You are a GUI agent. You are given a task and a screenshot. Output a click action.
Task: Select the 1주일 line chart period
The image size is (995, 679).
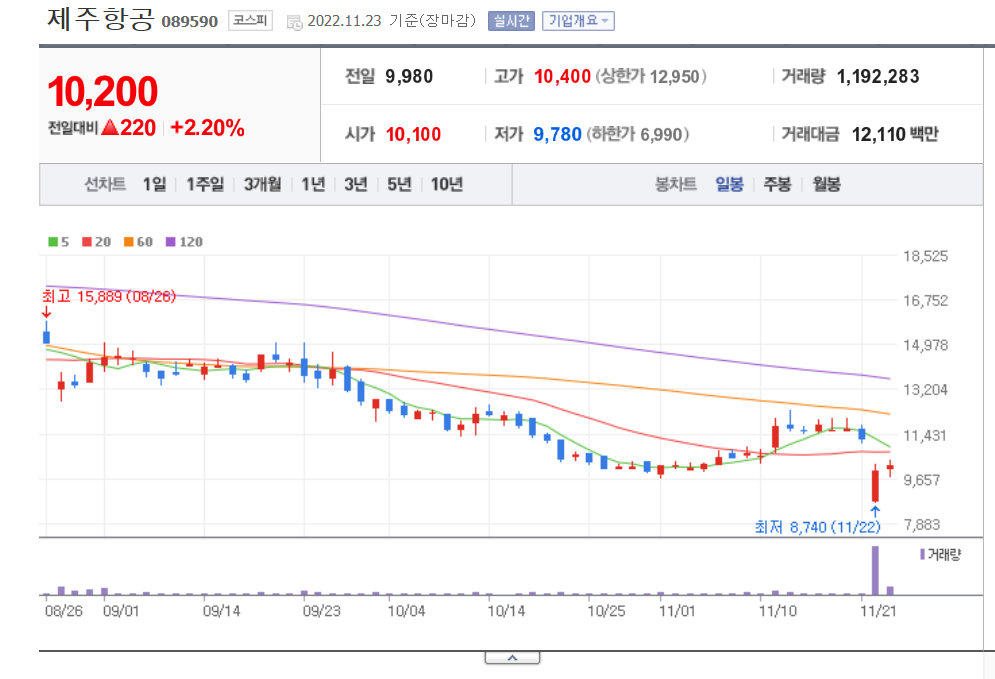pyautogui.click(x=205, y=184)
